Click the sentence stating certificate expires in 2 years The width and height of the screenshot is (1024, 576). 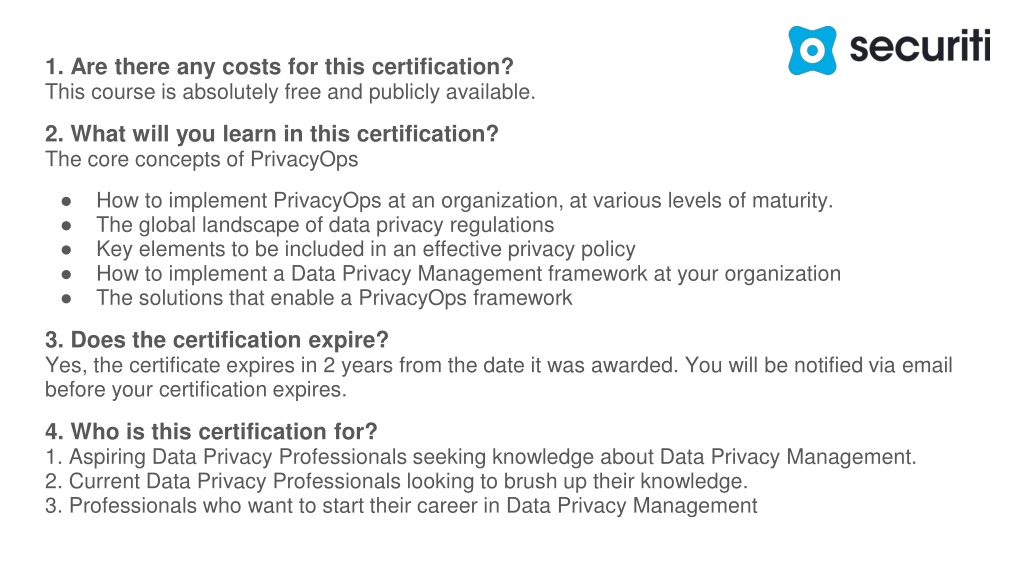click(361, 365)
